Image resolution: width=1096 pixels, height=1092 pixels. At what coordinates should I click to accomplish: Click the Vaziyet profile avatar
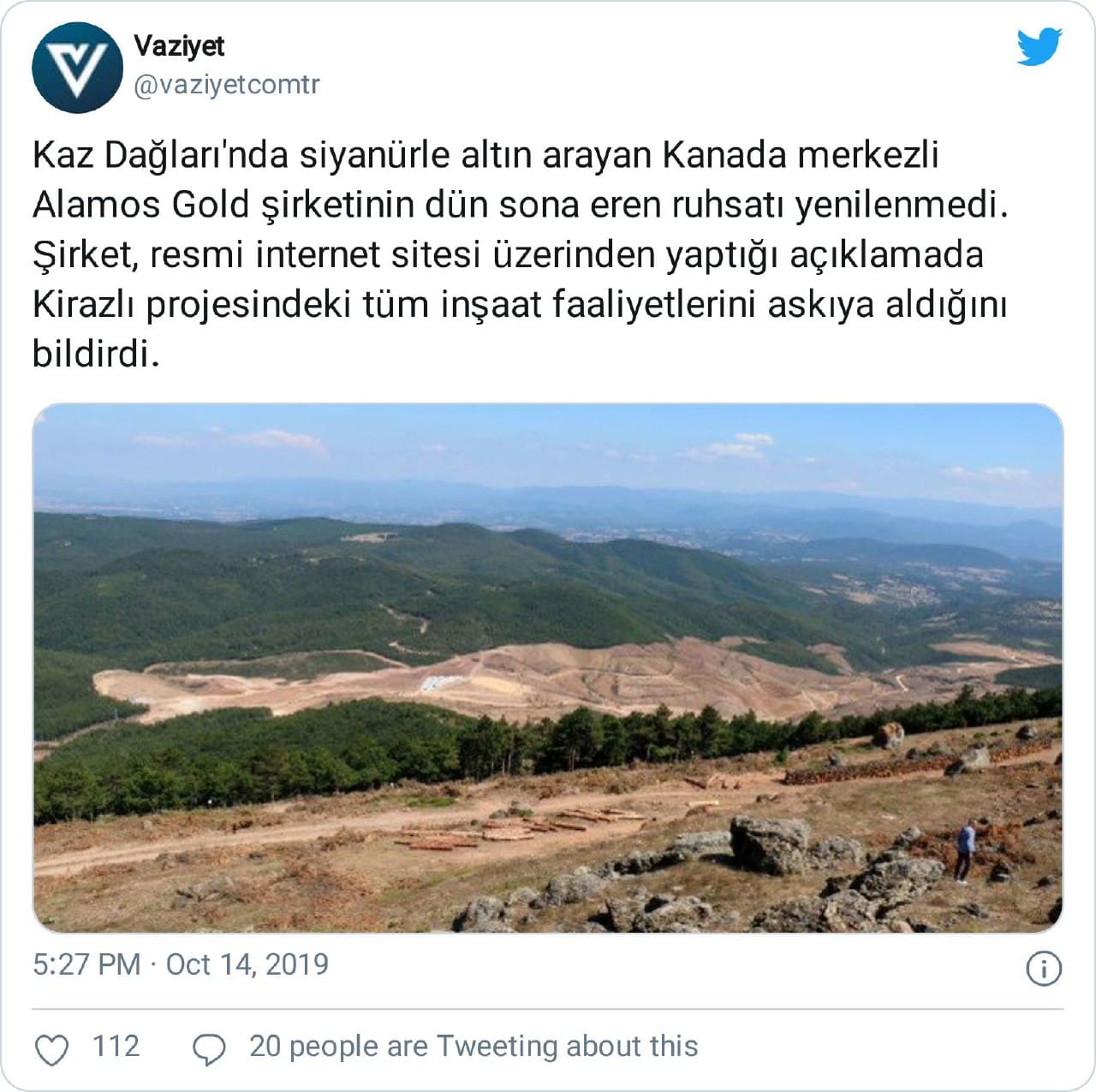pyautogui.click(x=77, y=68)
